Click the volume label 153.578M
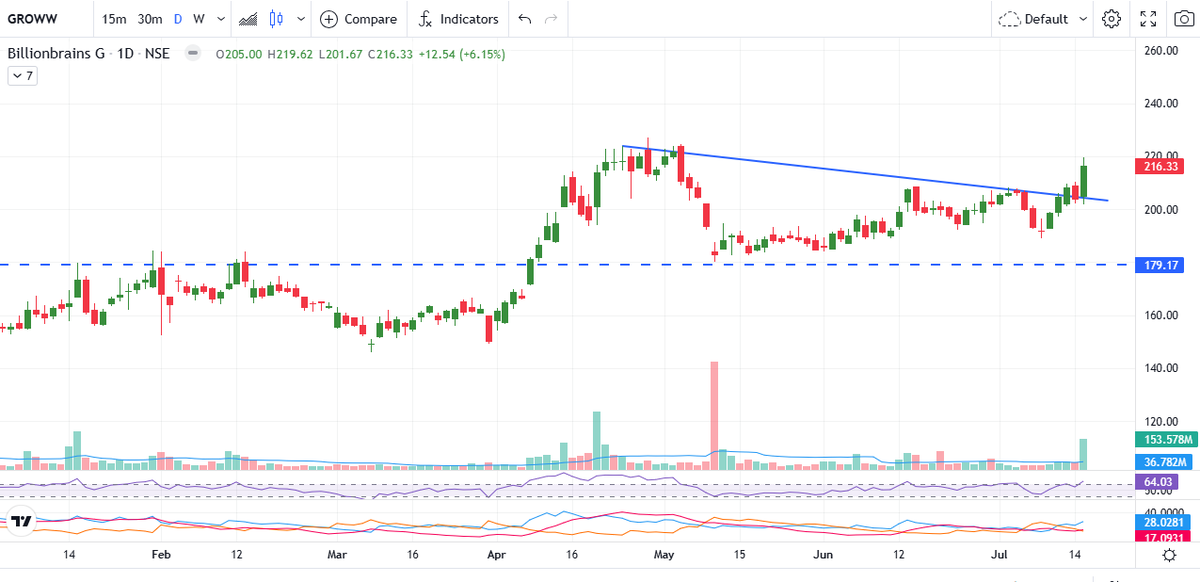The image size is (1200, 582). coord(1165,440)
